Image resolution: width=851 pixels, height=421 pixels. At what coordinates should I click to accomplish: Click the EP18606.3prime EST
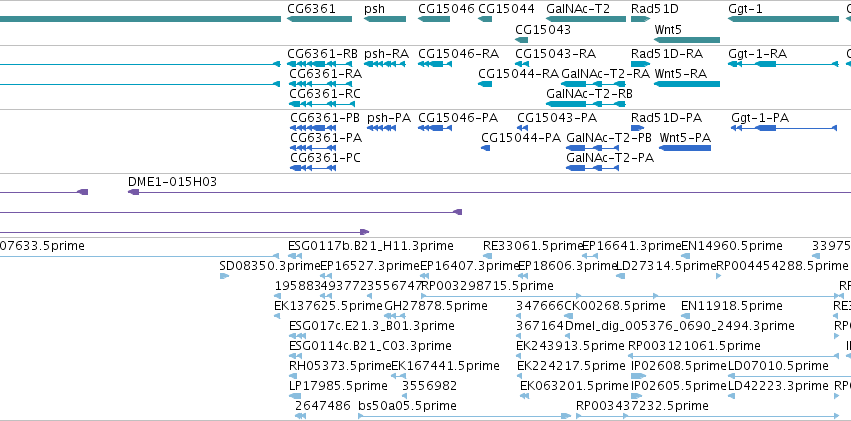point(523,276)
